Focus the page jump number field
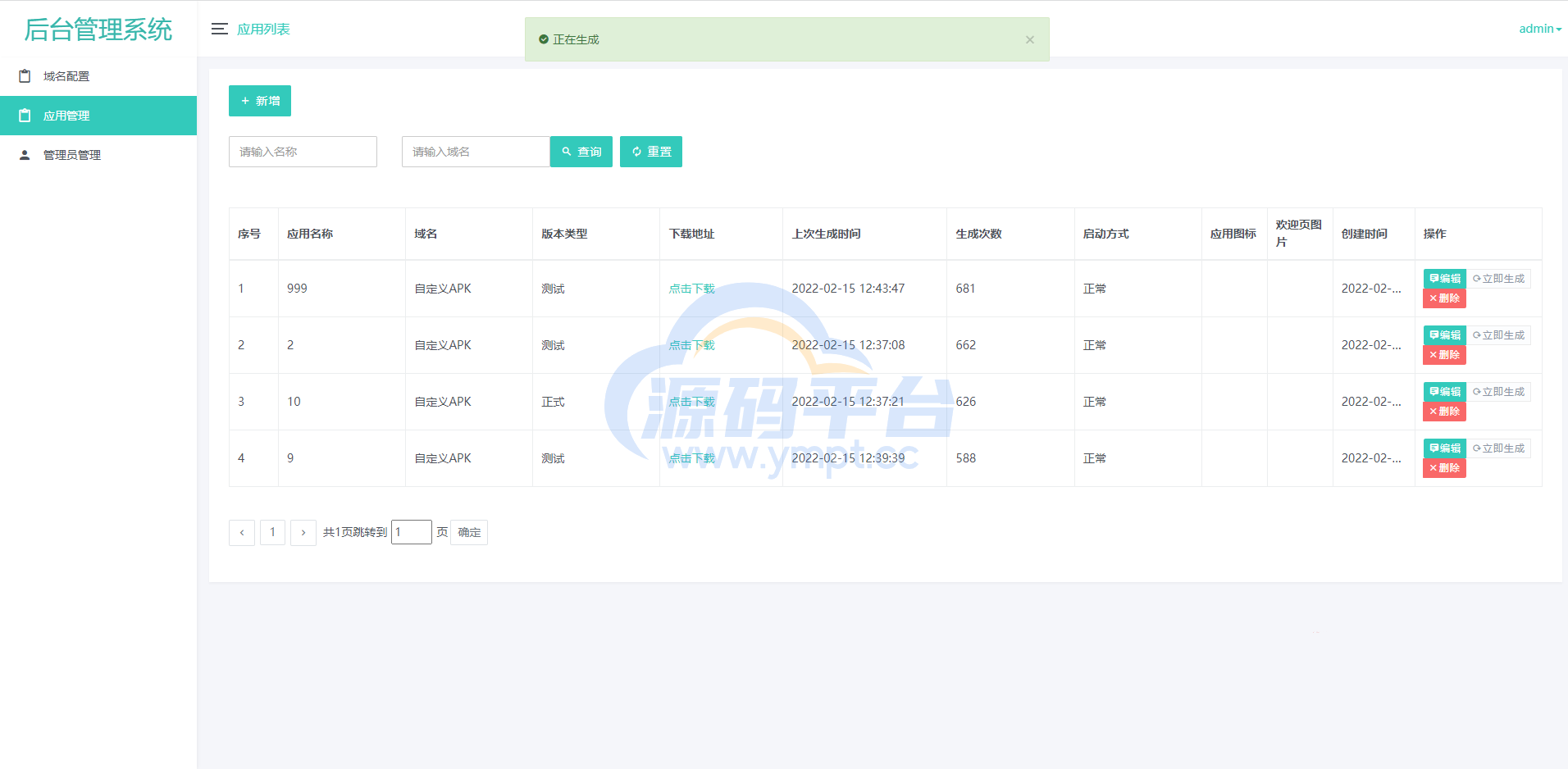The width and height of the screenshot is (1568, 769). pos(412,532)
